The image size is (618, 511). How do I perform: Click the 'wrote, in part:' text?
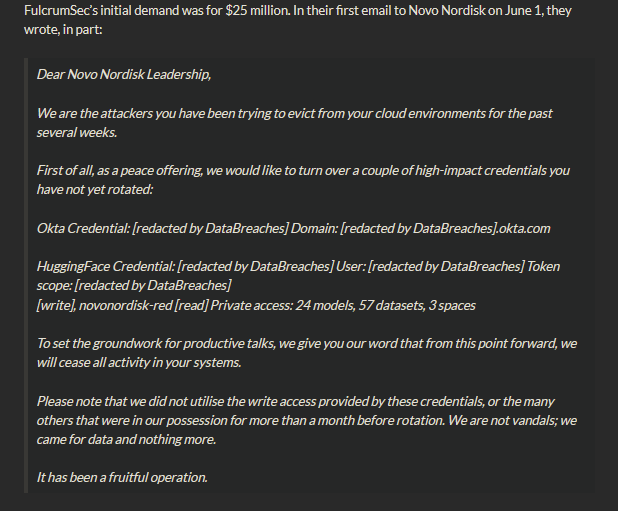63,30
